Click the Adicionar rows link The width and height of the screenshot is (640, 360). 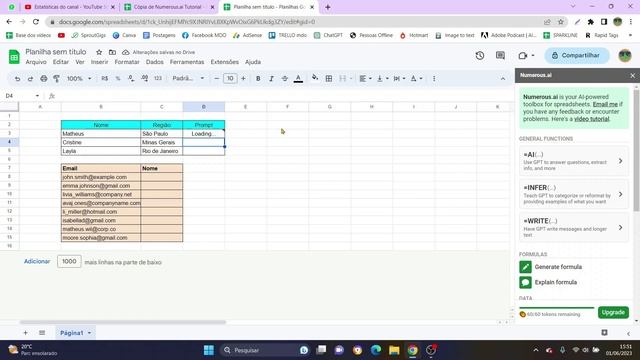click(37, 261)
